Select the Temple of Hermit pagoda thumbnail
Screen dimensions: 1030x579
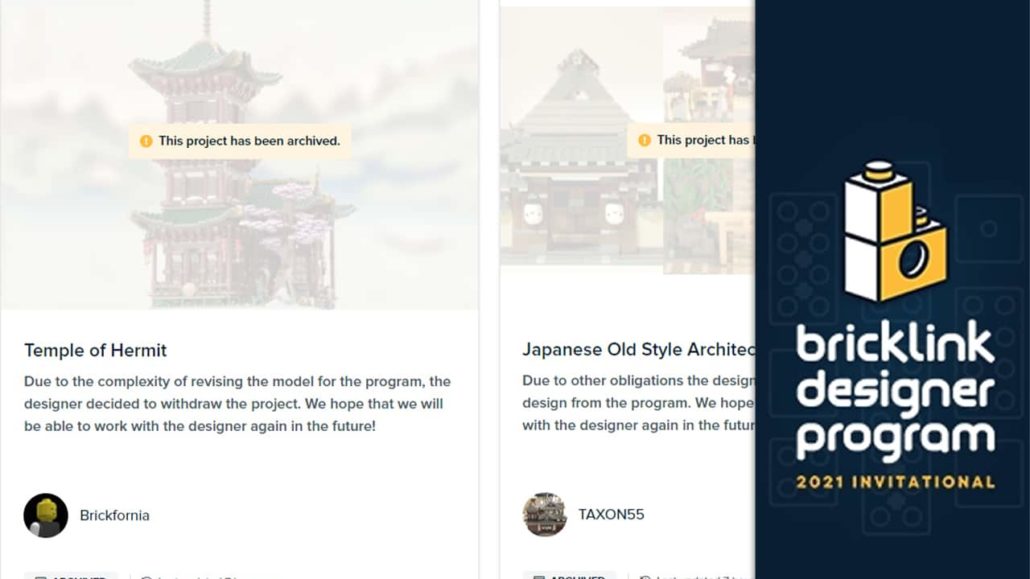[240, 154]
